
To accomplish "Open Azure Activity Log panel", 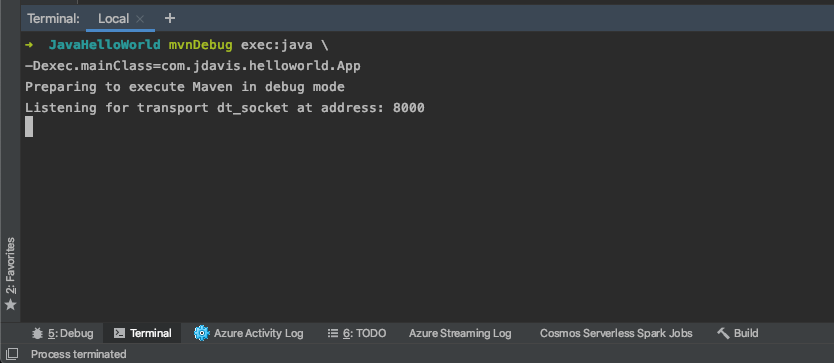I will click(248, 333).
